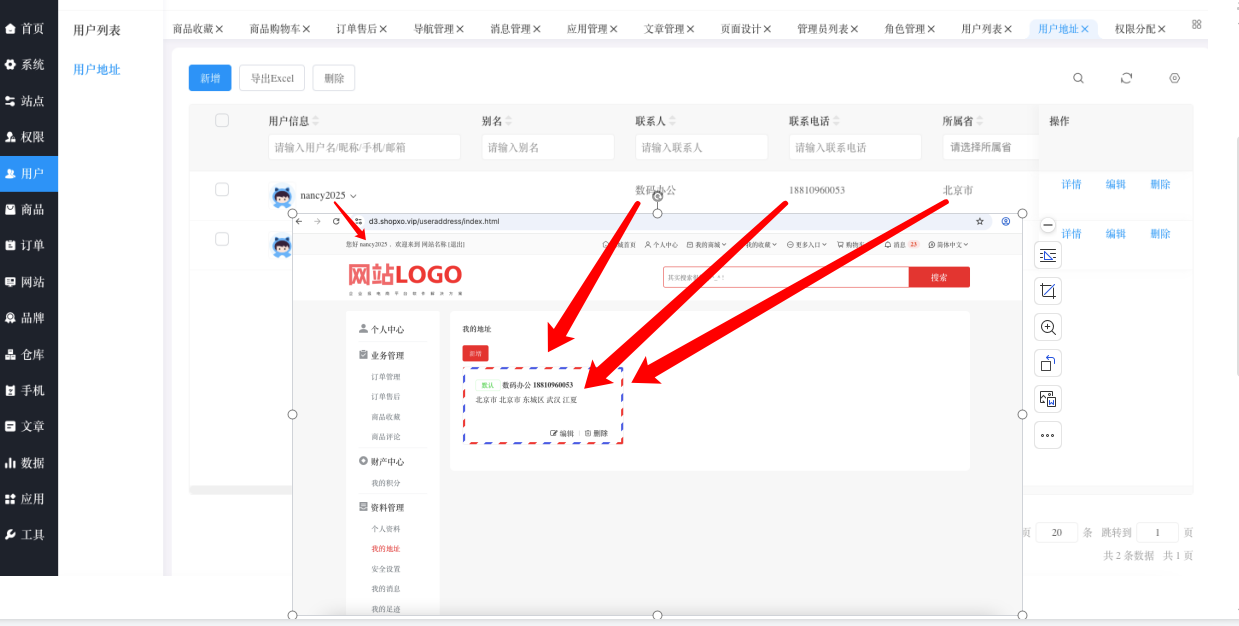Screen dimensions: 1239x626
Task: Expand the nancy2025 user dropdown arrow
Action: click(x=353, y=196)
